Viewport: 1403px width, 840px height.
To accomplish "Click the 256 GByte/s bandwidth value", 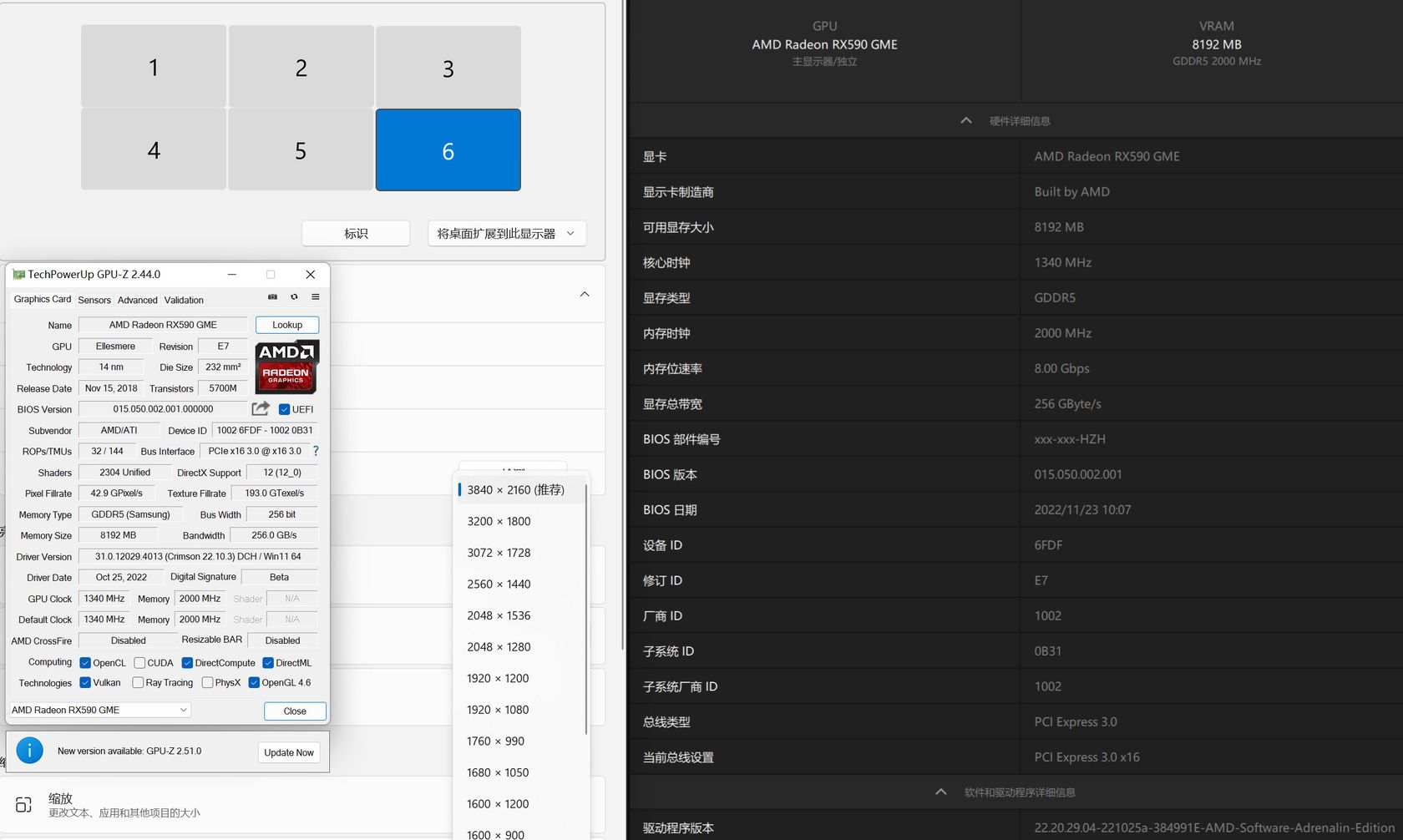I will tap(1067, 403).
